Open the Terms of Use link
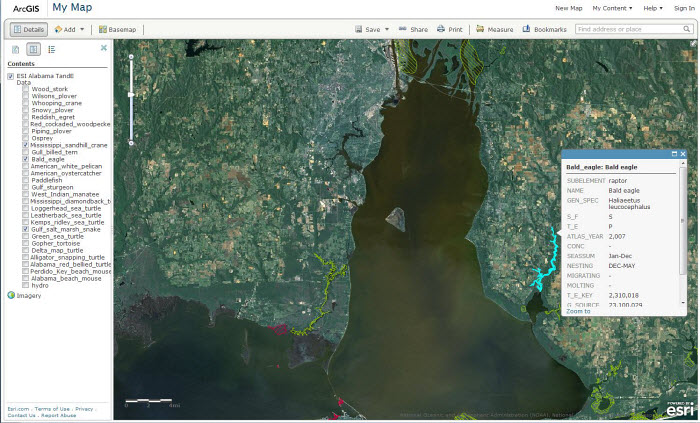The height and width of the screenshot is (423, 700). point(52,409)
